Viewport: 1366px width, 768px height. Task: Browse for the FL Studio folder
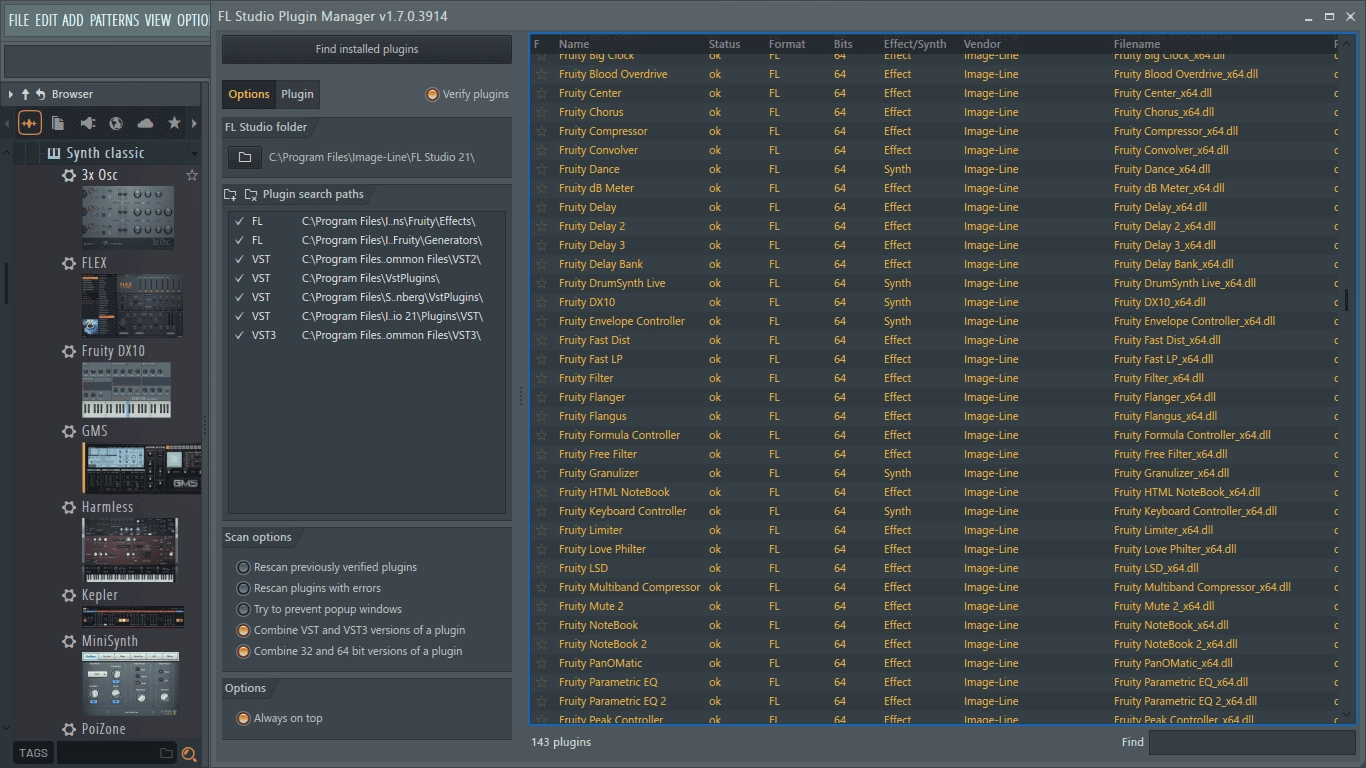click(244, 157)
